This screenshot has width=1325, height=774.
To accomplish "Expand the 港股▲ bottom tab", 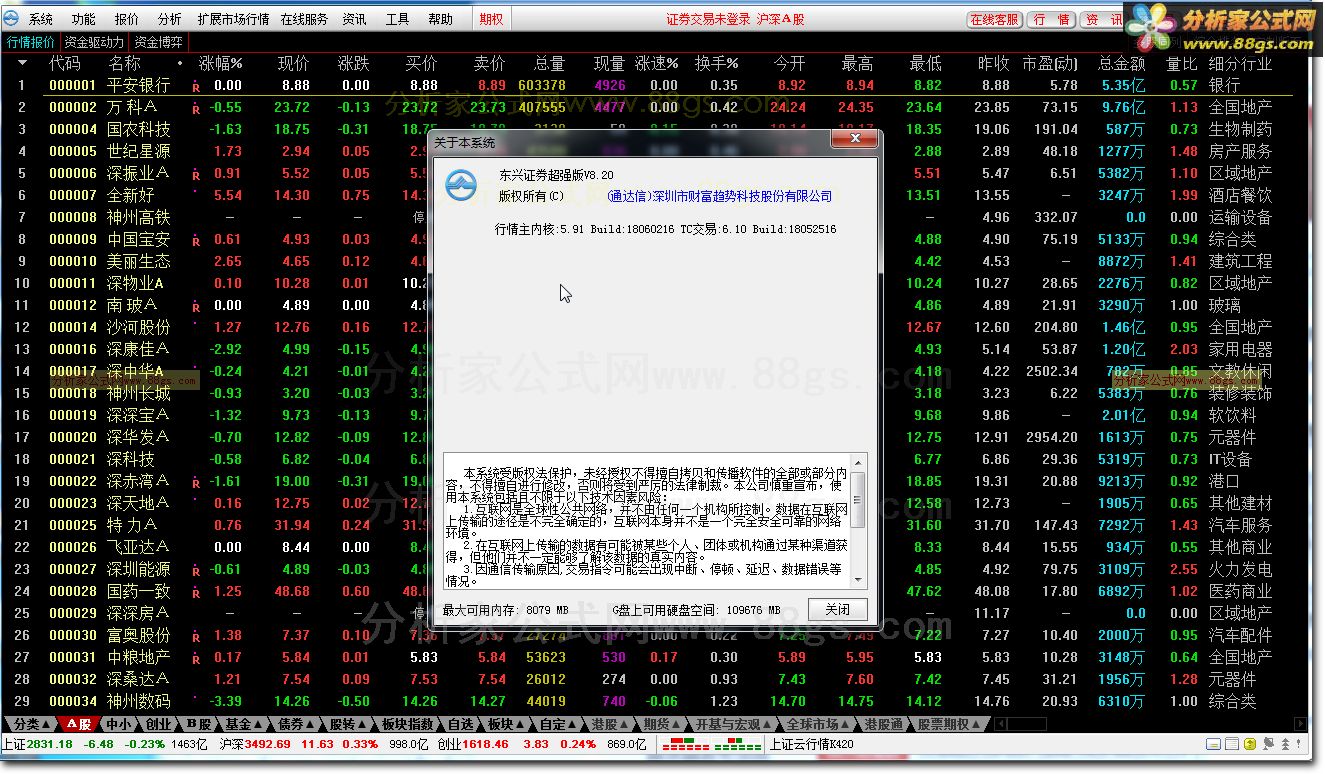I will tap(610, 724).
